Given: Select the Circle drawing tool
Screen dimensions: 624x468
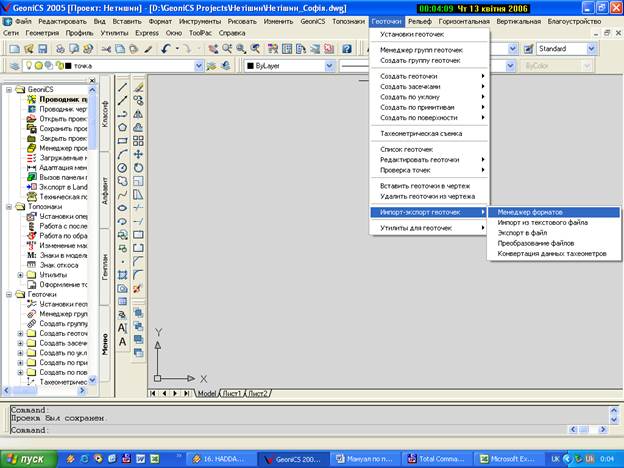Looking at the screenshot, I should 123,168.
